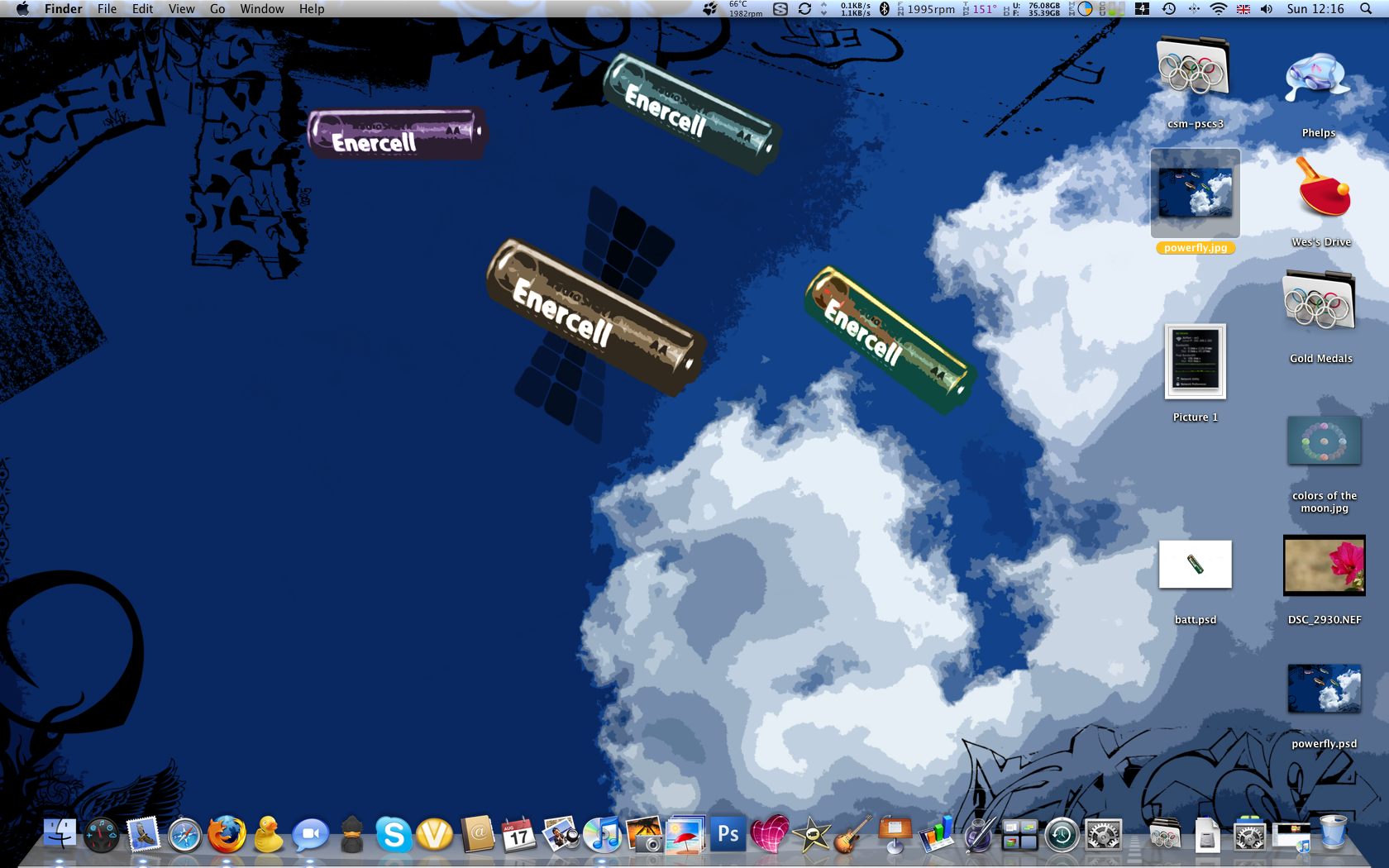Open the Trash in the Dock
Image resolution: width=1389 pixels, height=868 pixels.
[1333, 833]
